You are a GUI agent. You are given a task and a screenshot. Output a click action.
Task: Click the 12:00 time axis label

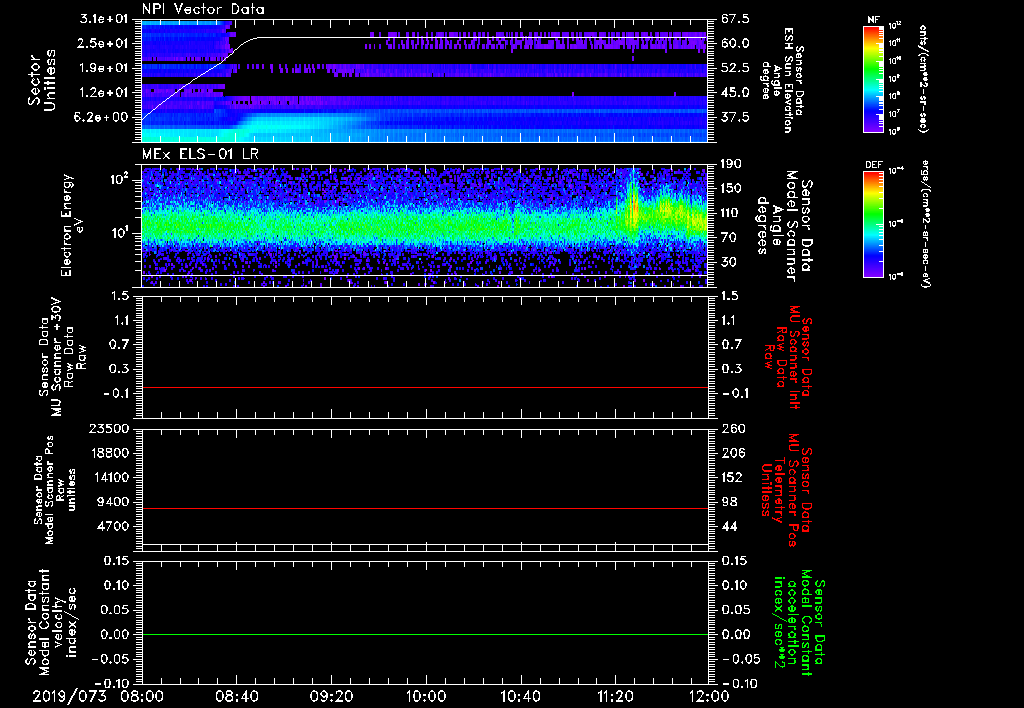[x=708, y=694]
